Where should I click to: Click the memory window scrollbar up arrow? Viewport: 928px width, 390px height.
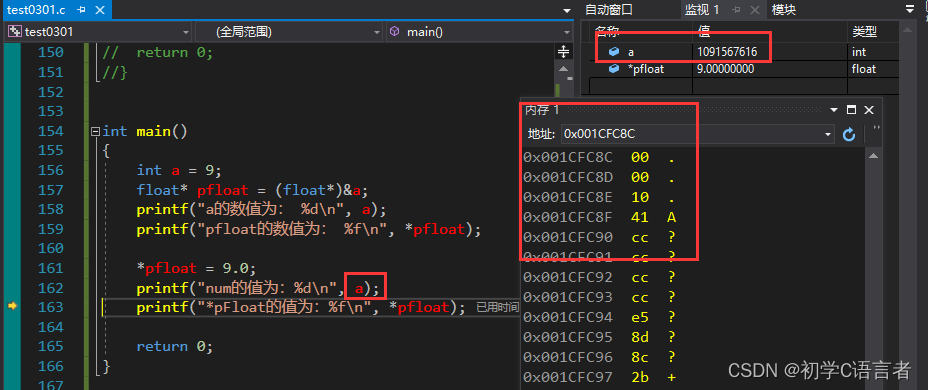[873, 155]
